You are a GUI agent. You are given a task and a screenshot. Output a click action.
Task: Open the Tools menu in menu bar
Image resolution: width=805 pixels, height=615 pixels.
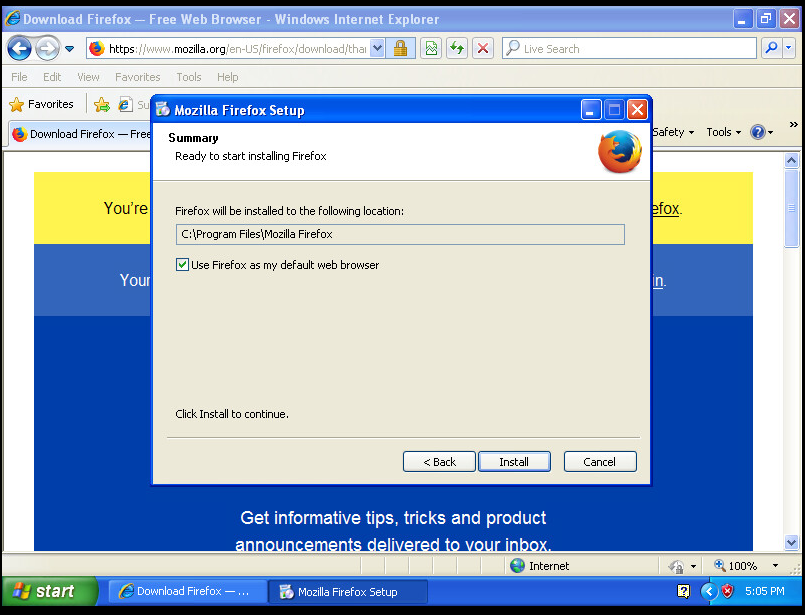tap(189, 77)
